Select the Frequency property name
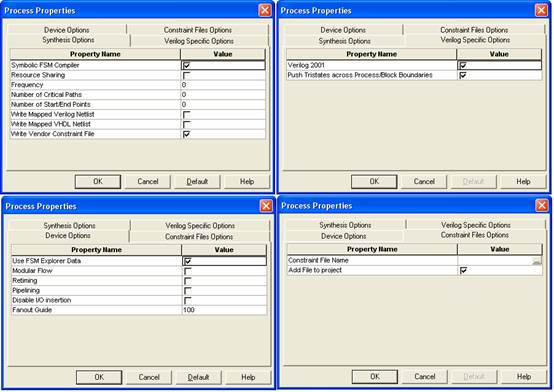Viewport: 554px width, 392px height. pos(27,85)
